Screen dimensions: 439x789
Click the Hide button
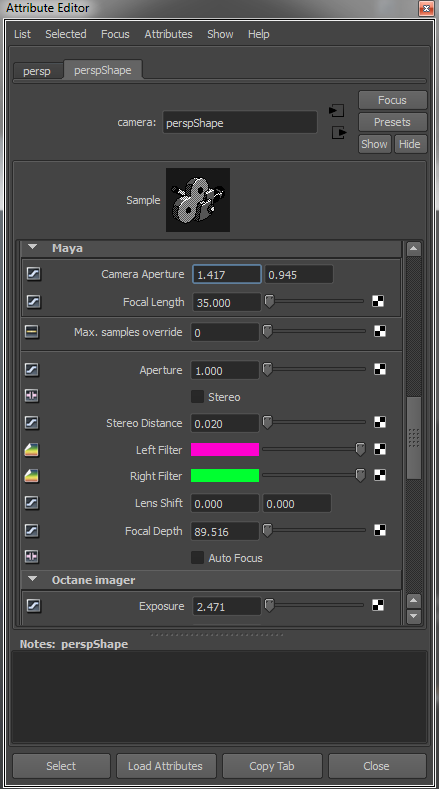pyautogui.click(x=410, y=144)
